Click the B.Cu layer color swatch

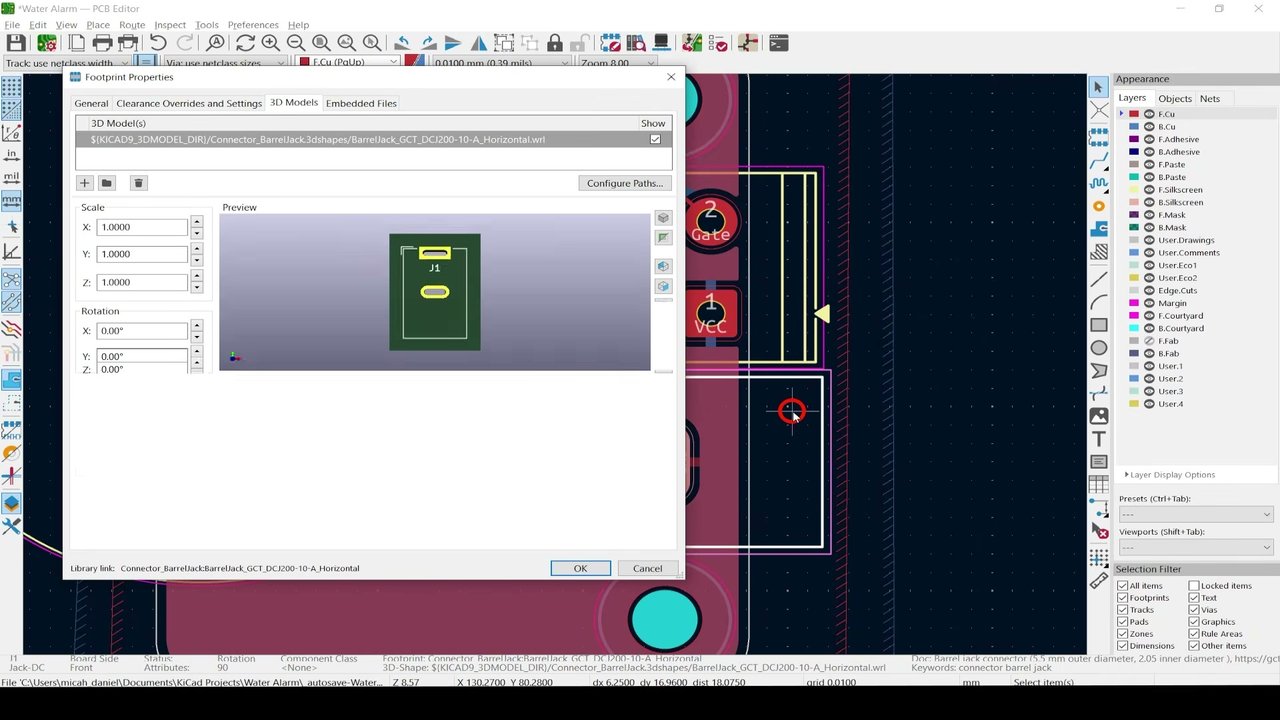pyautogui.click(x=1134, y=127)
